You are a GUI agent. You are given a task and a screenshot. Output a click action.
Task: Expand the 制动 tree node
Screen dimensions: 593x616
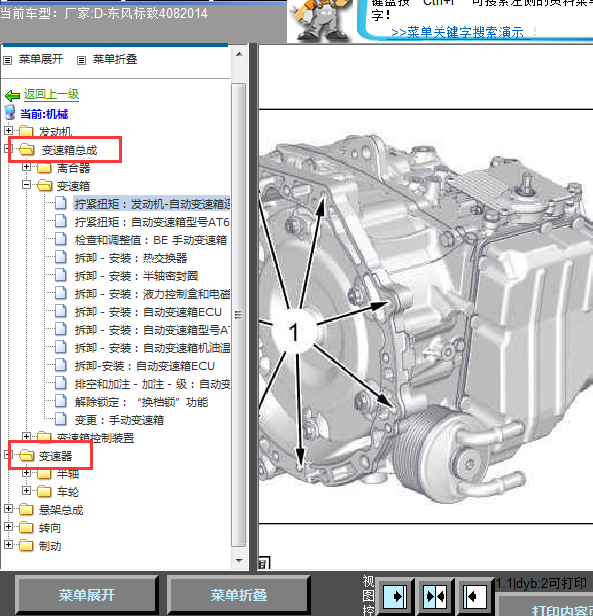pyautogui.click(x=8, y=544)
